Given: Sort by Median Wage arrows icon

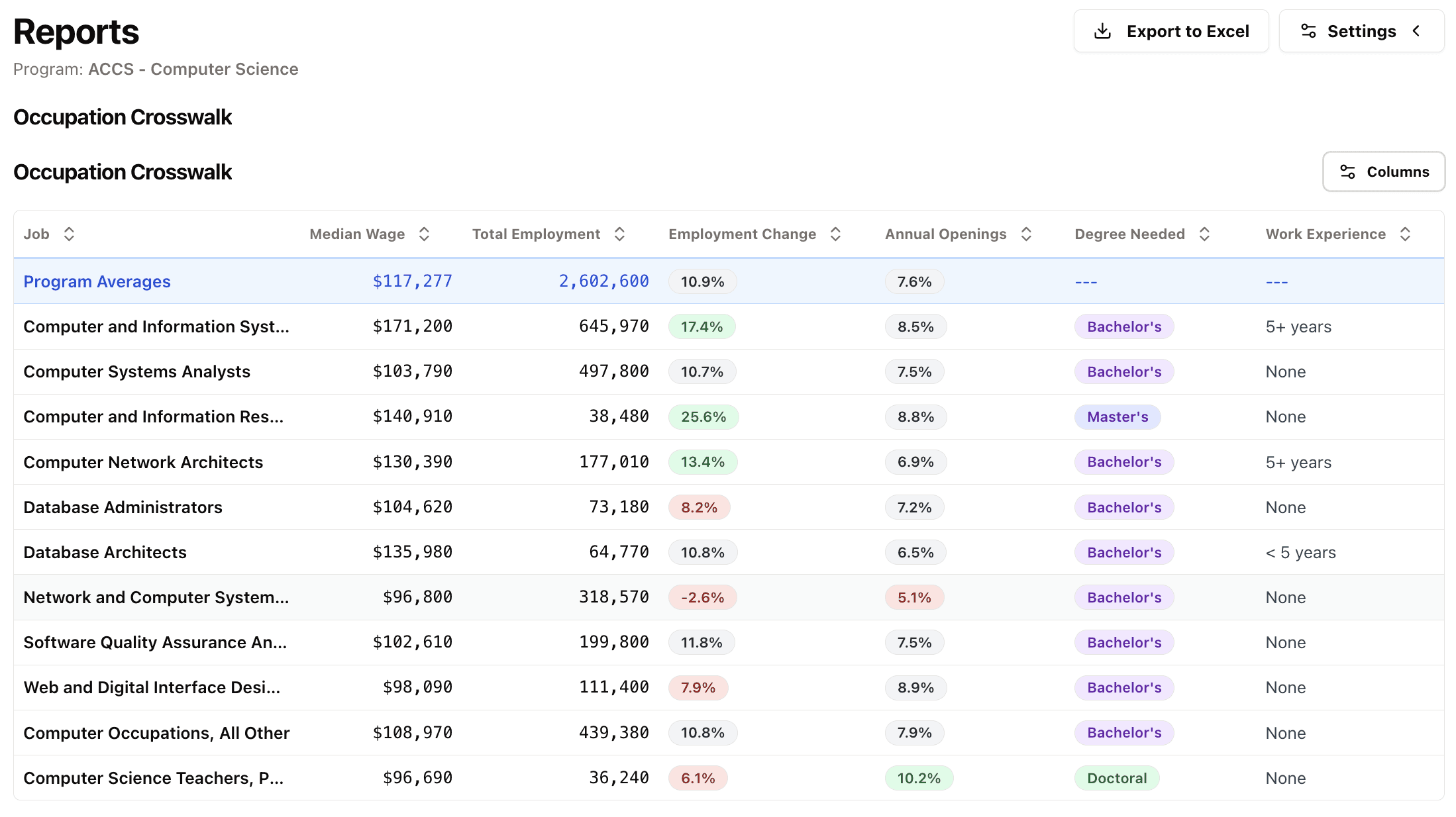Looking at the screenshot, I should pyautogui.click(x=424, y=234).
